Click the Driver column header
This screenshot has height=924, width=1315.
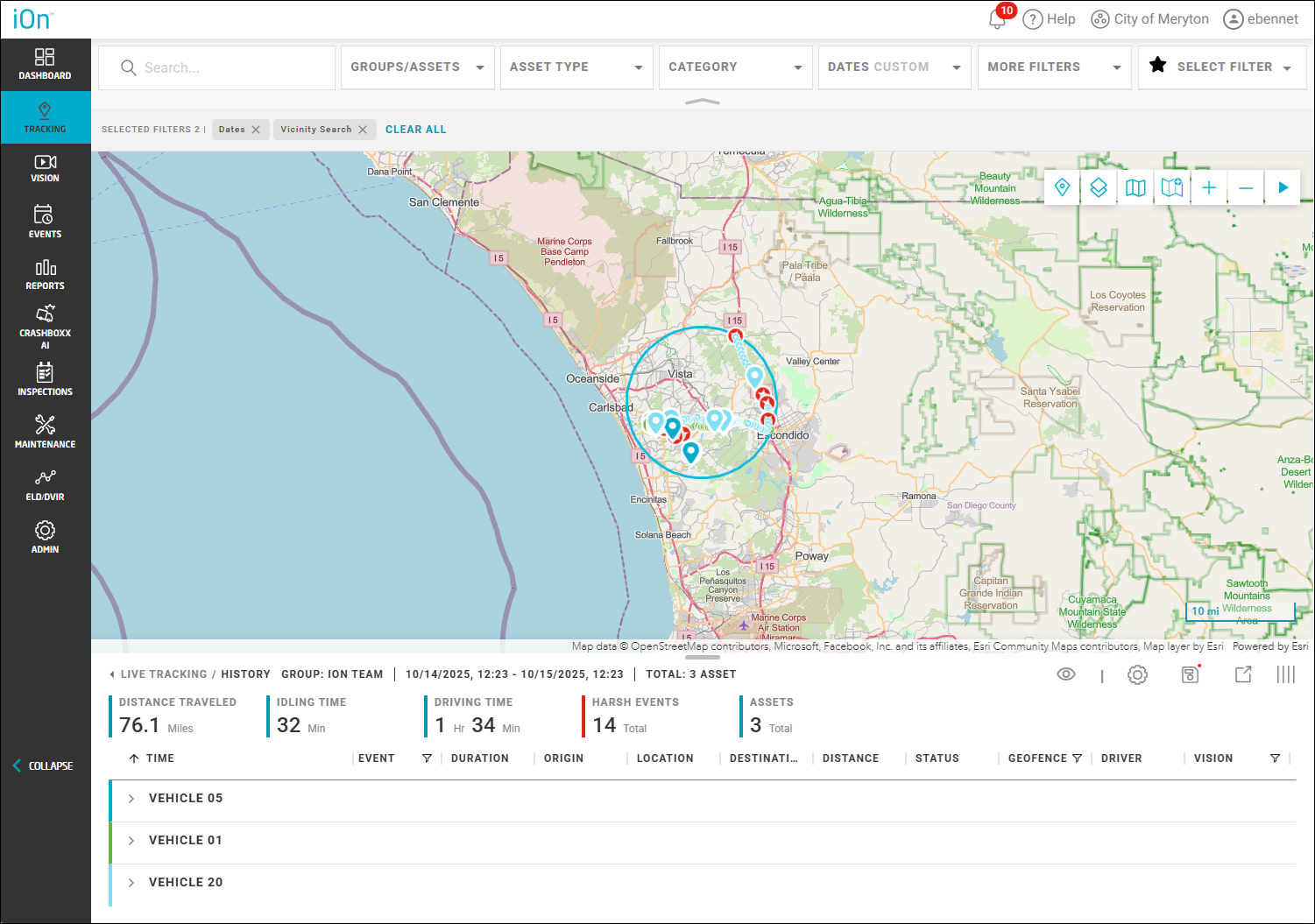pos(1121,758)
